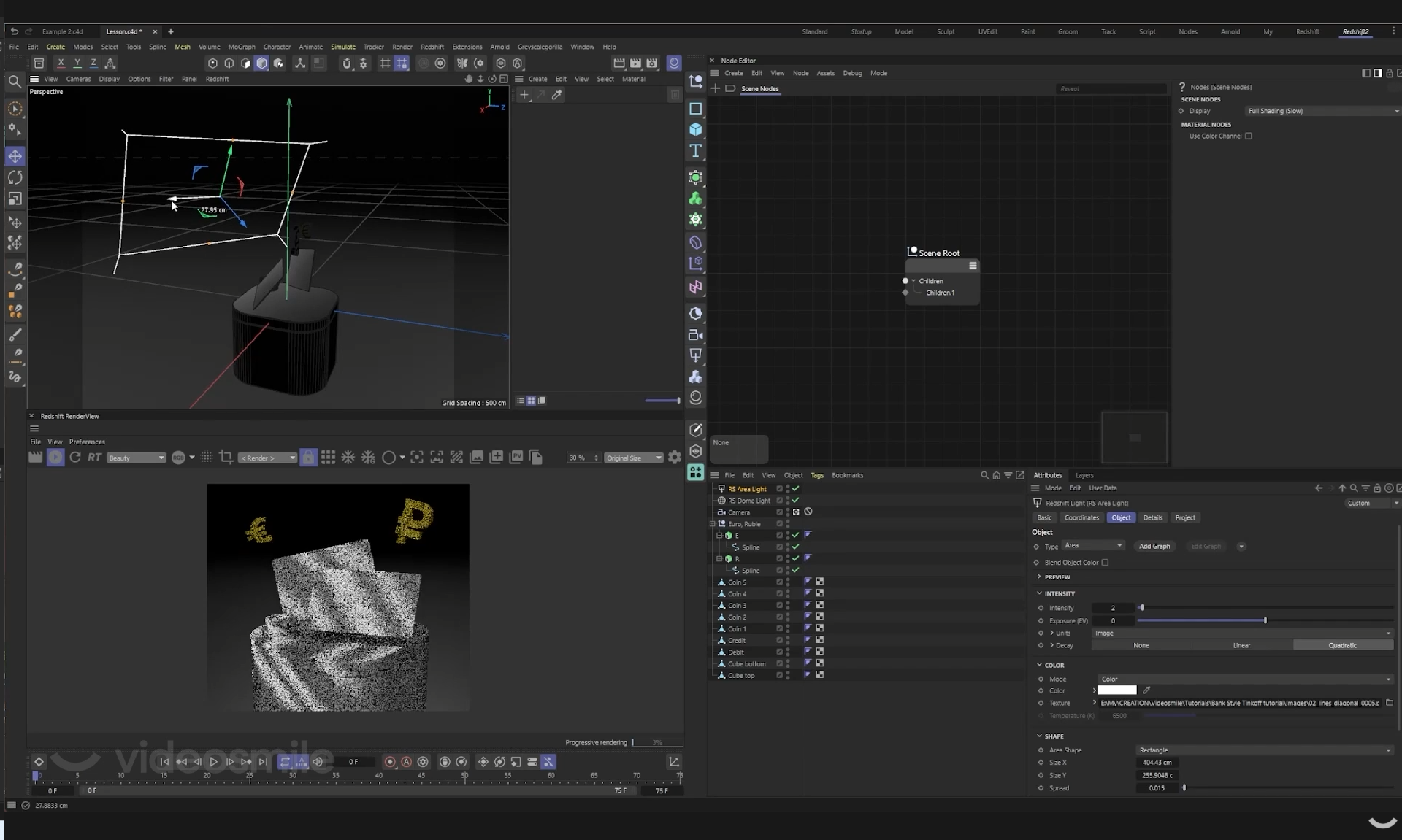Open the render settings gear icon

coord(675,458)
